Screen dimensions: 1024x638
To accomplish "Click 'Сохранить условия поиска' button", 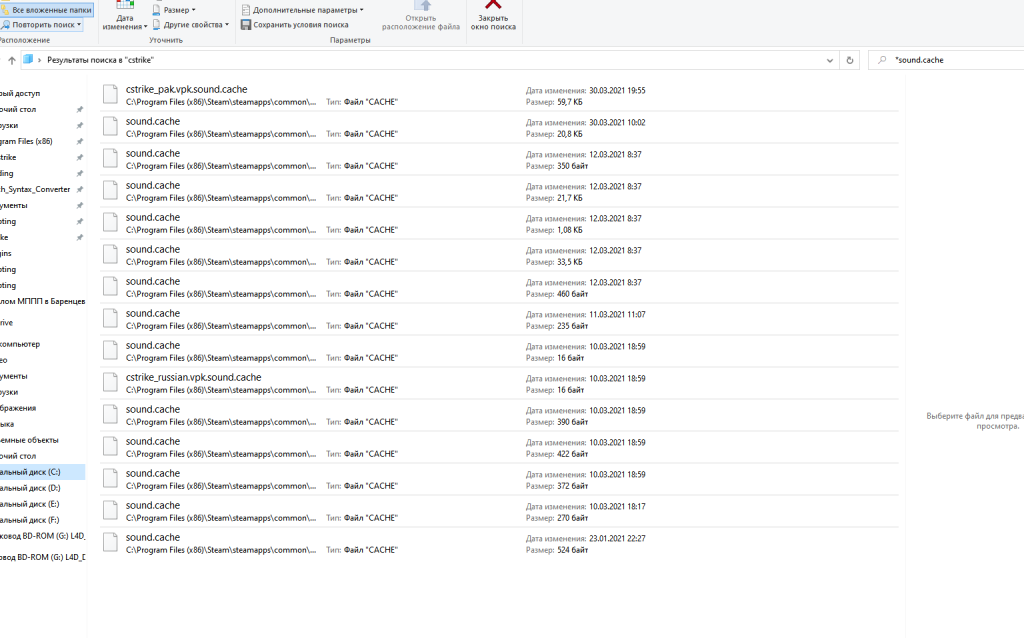I will pyautogui.click(x=300, y=24).
